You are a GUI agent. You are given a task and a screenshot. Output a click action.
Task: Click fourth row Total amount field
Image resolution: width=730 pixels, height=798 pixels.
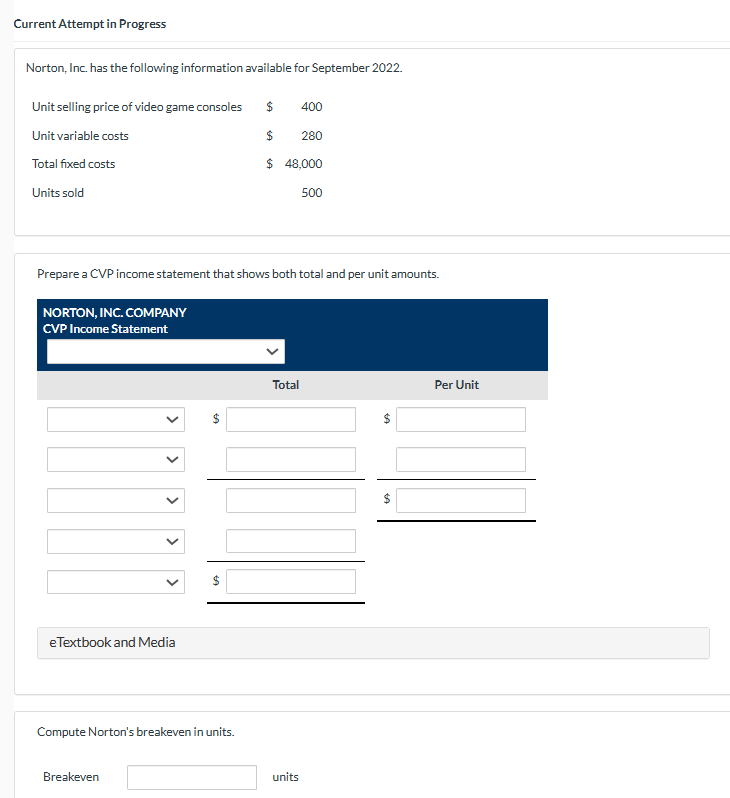[291, 541]
